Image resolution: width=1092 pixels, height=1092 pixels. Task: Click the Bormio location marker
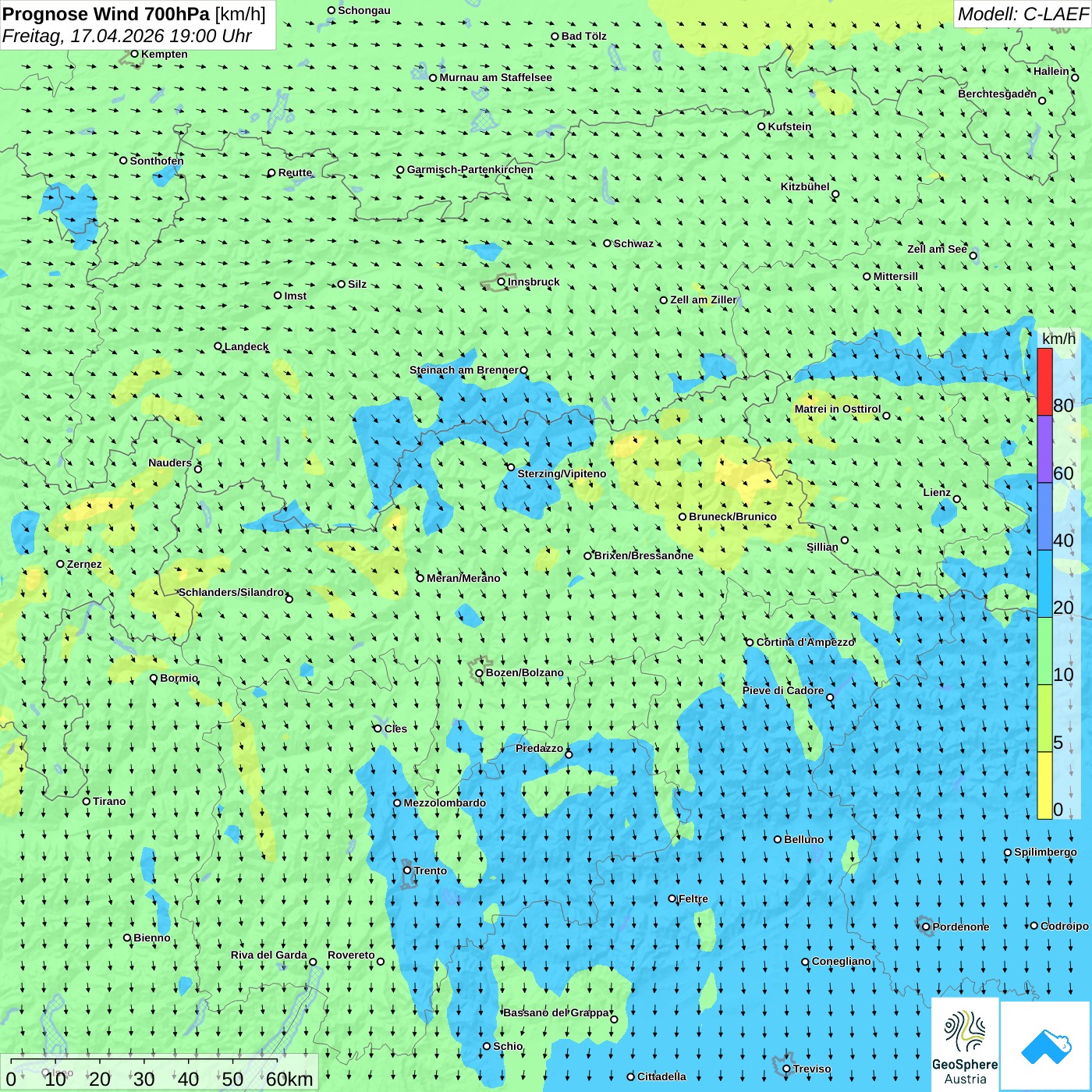pos(154,678)
